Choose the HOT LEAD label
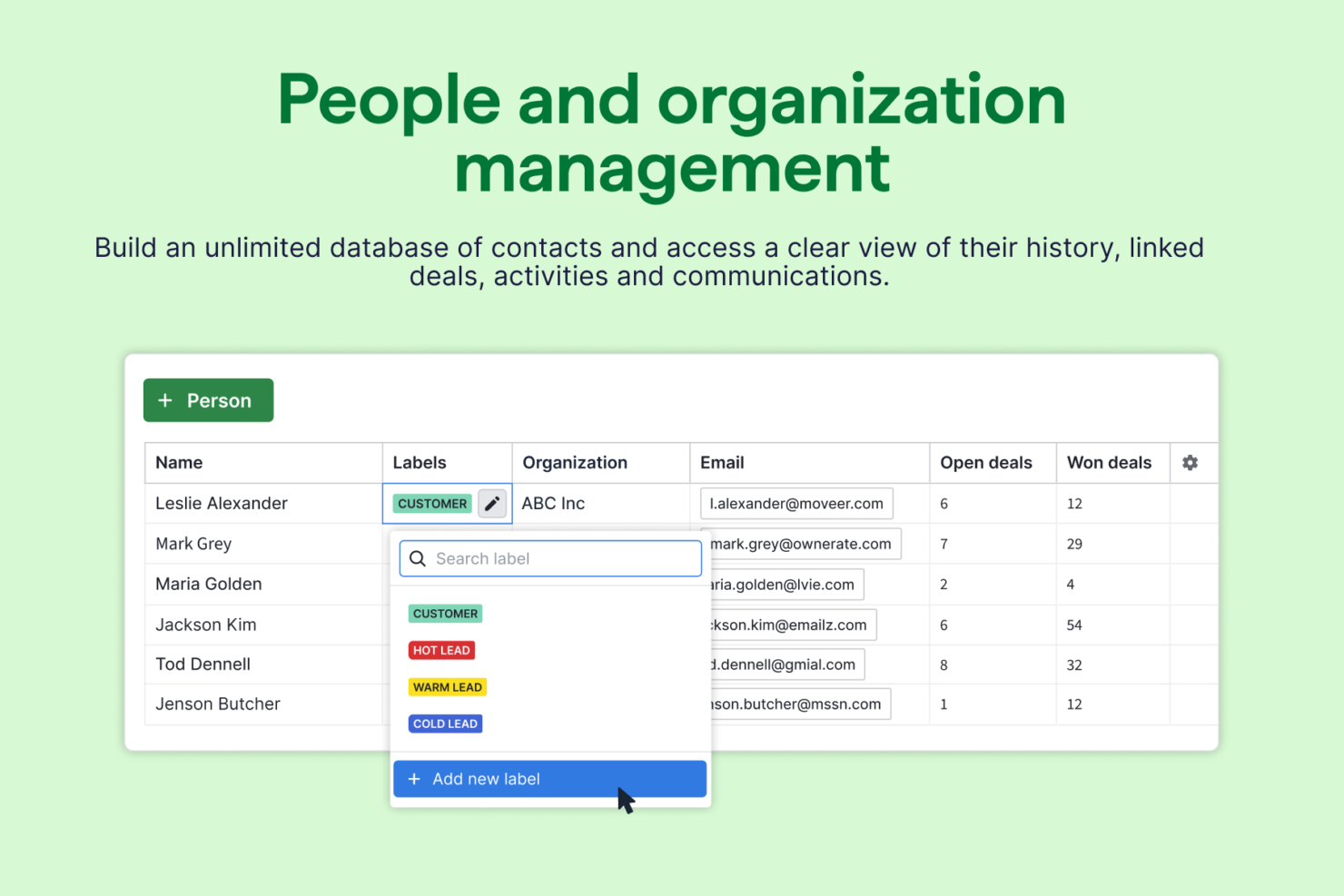Image resolution: width=1344 pixels, height=896 pixels. 441,651
